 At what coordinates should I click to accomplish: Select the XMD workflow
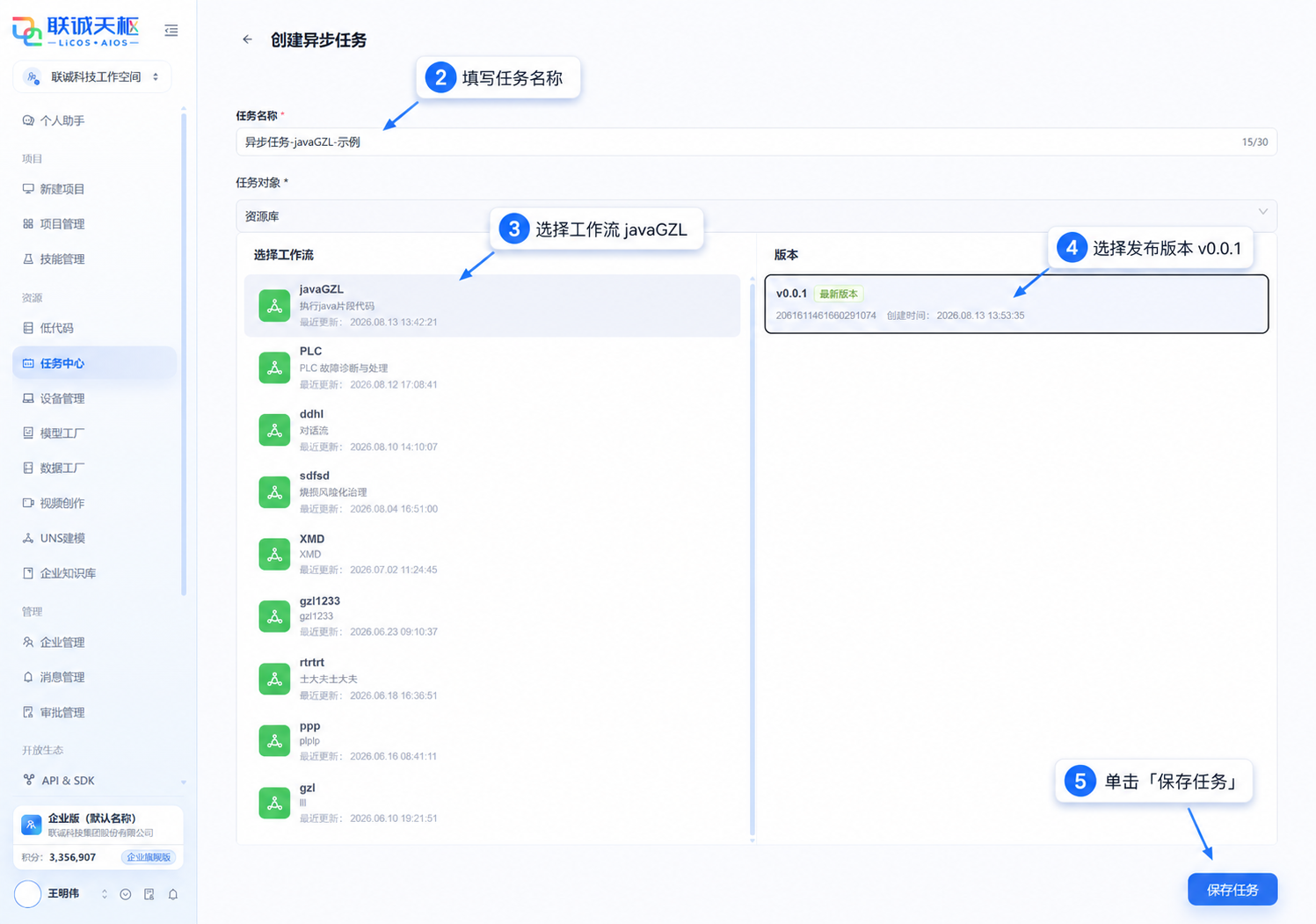pos(492,554)
